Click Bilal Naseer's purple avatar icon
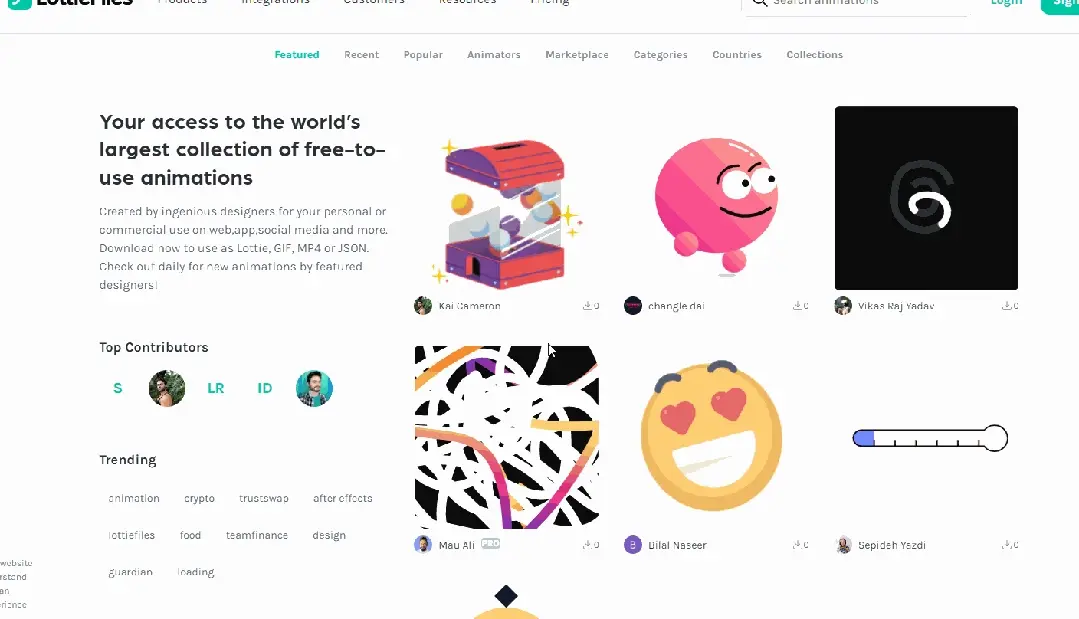Screen dimensions: 1079x619 [632, 545]
